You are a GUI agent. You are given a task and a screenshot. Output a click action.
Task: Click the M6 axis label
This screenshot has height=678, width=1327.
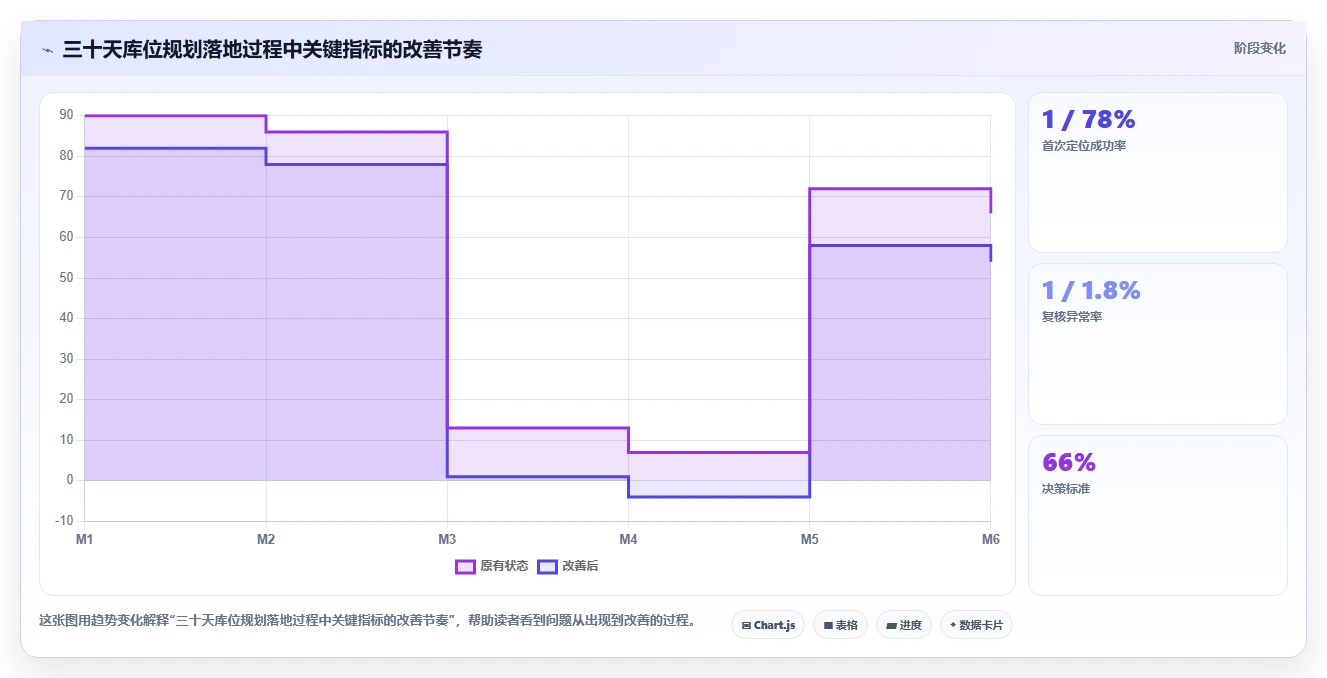[x=990, y=539]
